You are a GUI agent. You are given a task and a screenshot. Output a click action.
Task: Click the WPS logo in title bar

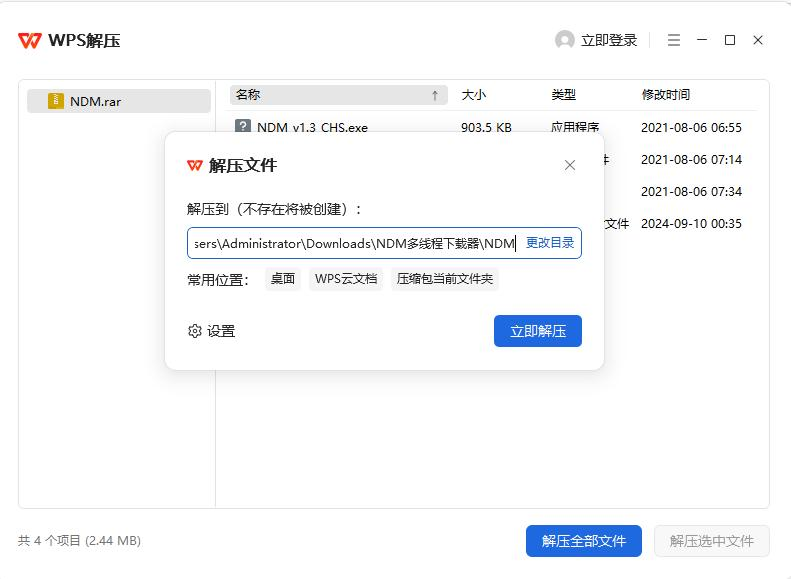point(29,40)
